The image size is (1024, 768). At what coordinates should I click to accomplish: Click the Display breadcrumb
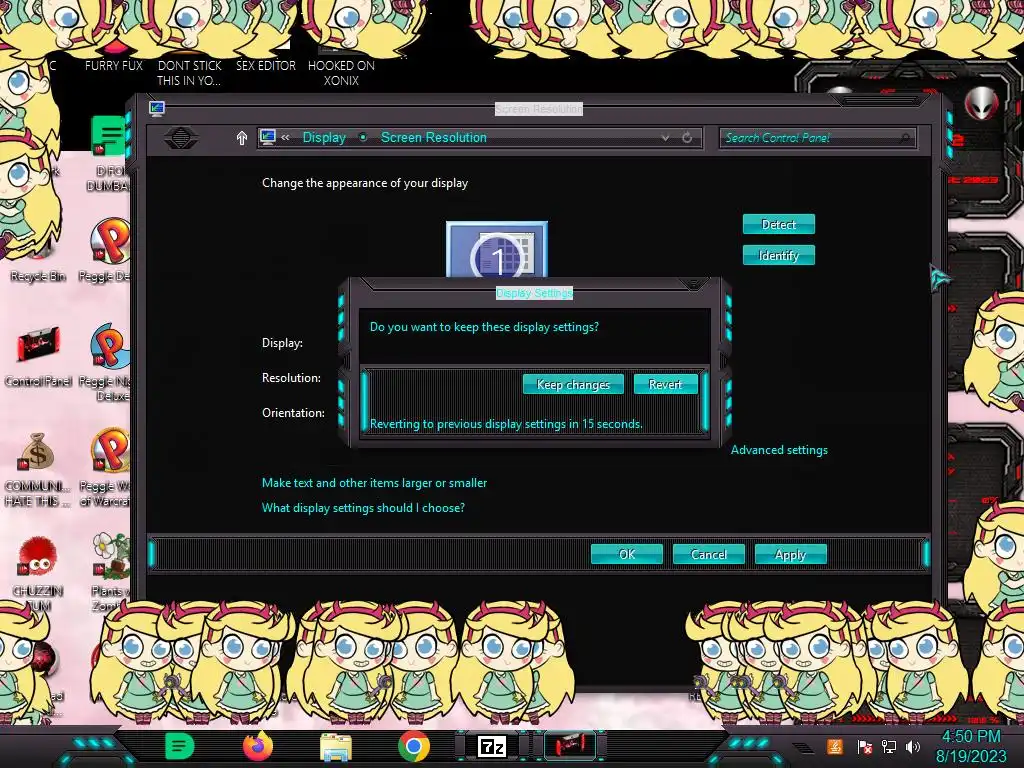324,138
